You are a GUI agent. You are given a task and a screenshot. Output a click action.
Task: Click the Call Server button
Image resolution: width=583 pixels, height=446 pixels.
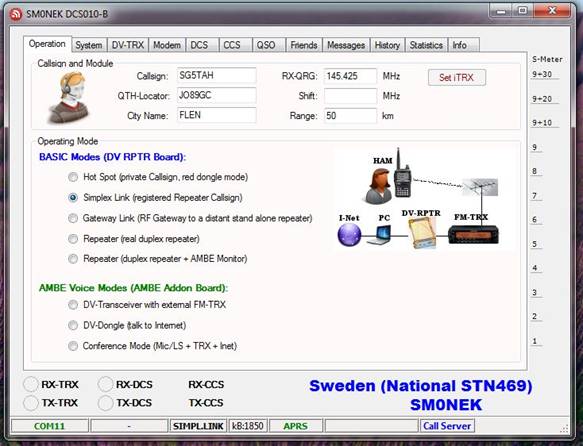point(447,426)
